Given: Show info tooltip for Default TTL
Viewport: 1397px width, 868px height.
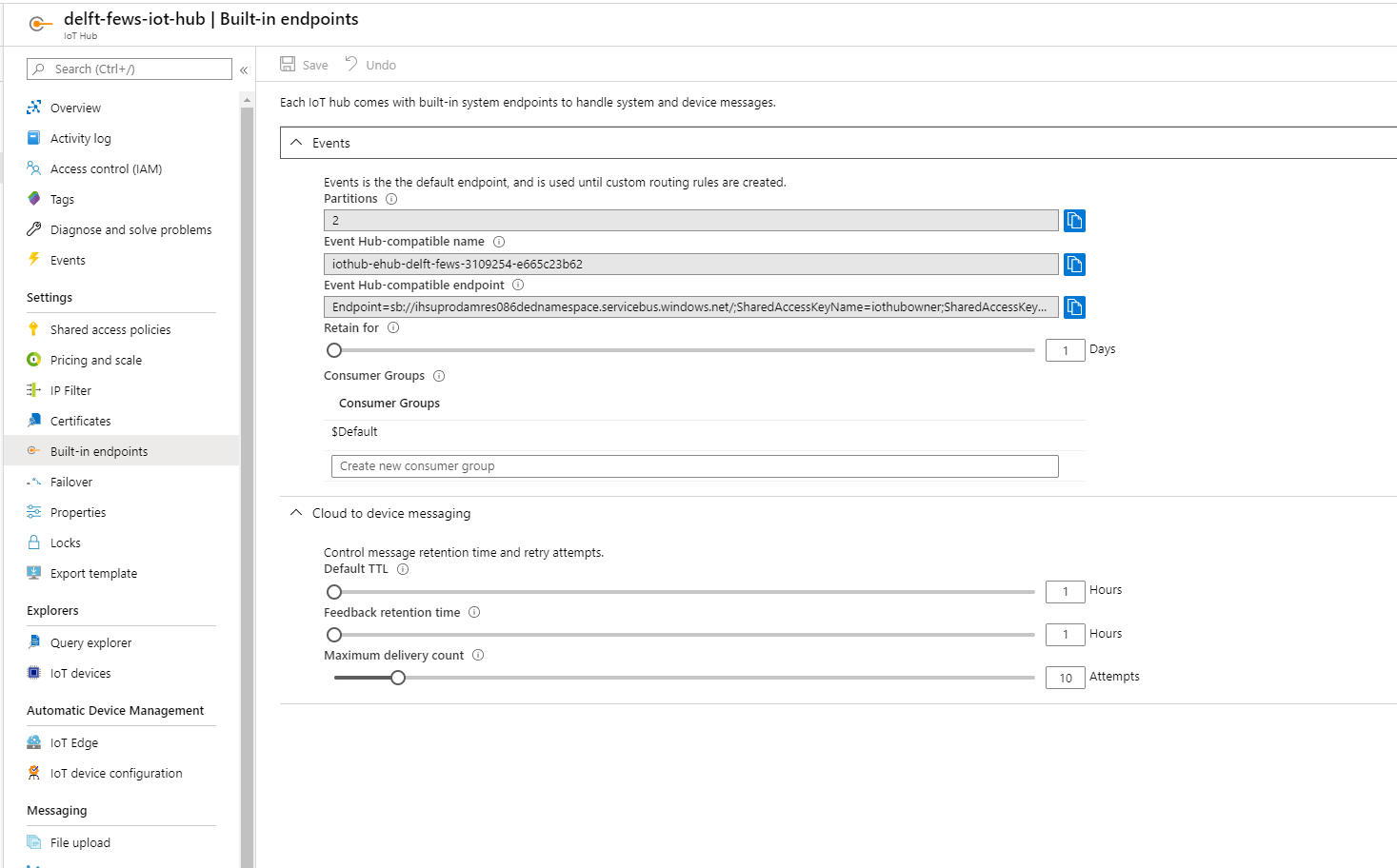Looking at the screenshot, I should coord(403,569).
